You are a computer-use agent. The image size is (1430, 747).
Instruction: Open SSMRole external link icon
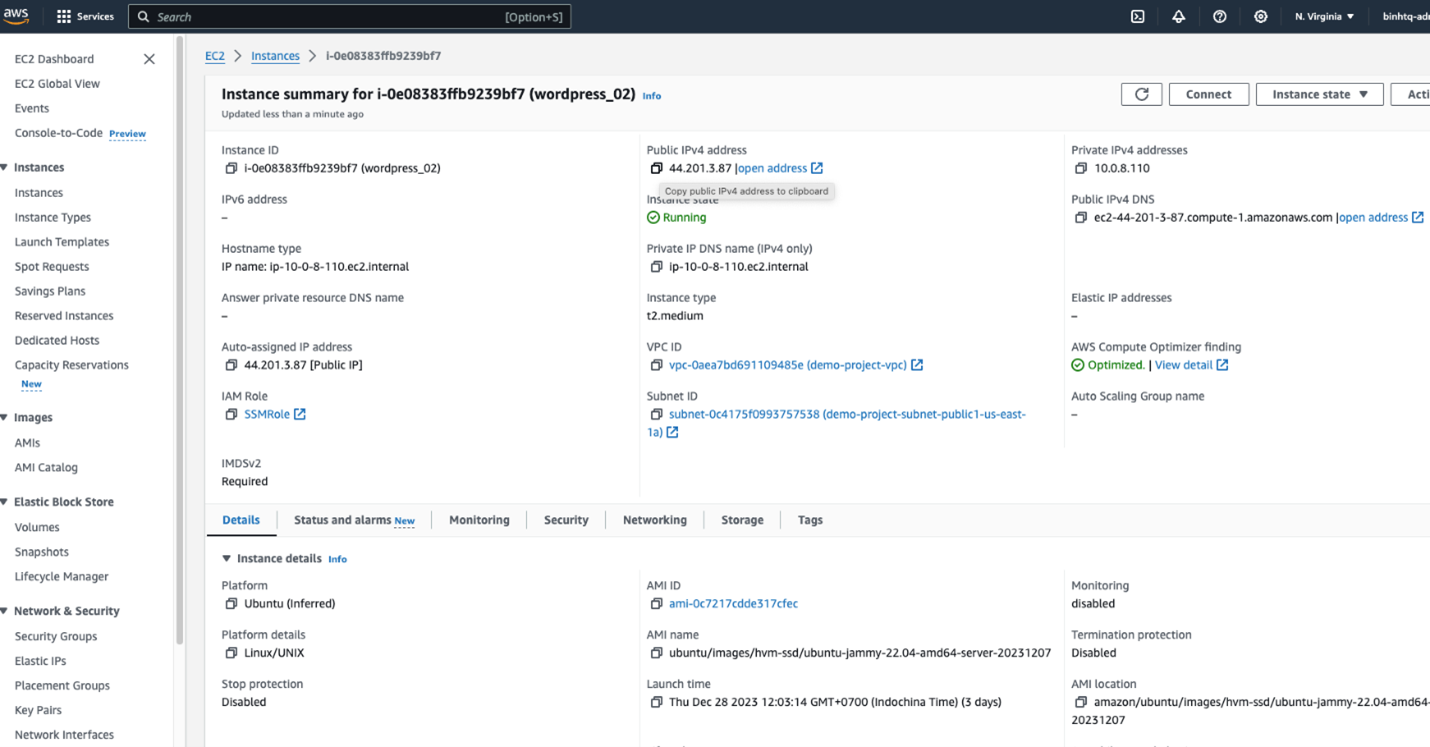coord(299,414)
